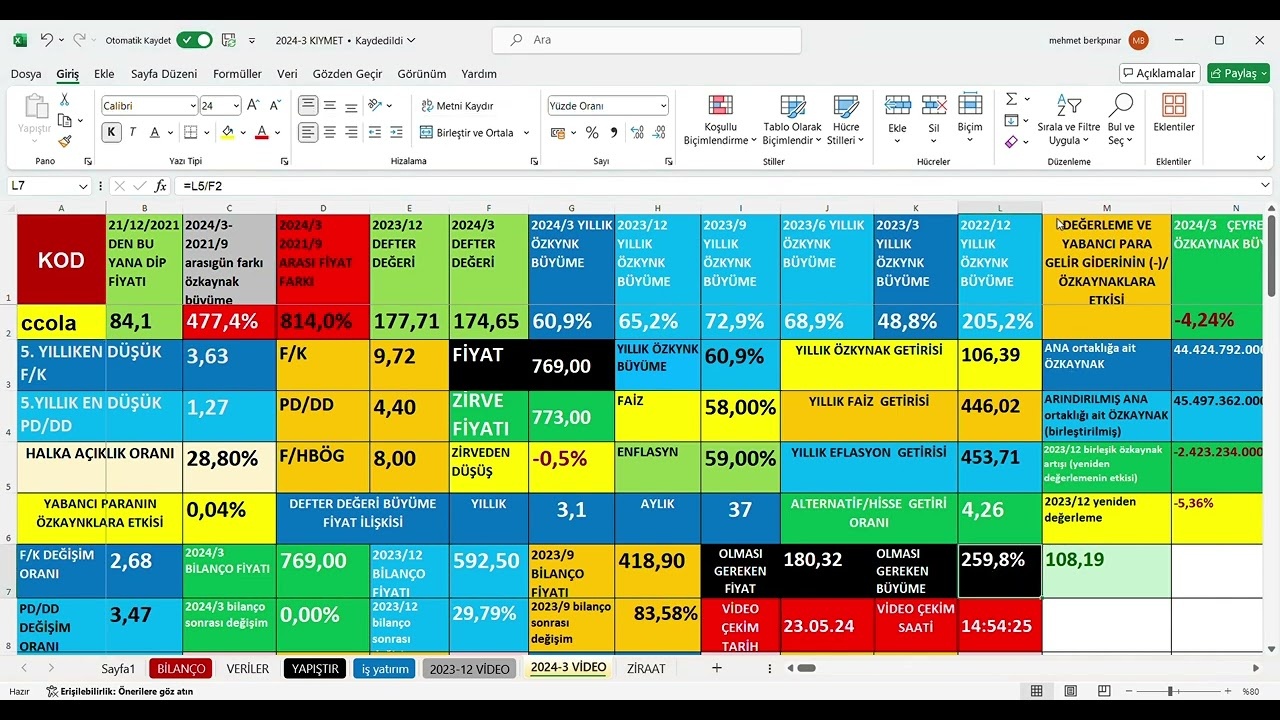1280x720 pixels.
Task: Switch to BİLANÇO sheet tab
Action: click(180, 669)
